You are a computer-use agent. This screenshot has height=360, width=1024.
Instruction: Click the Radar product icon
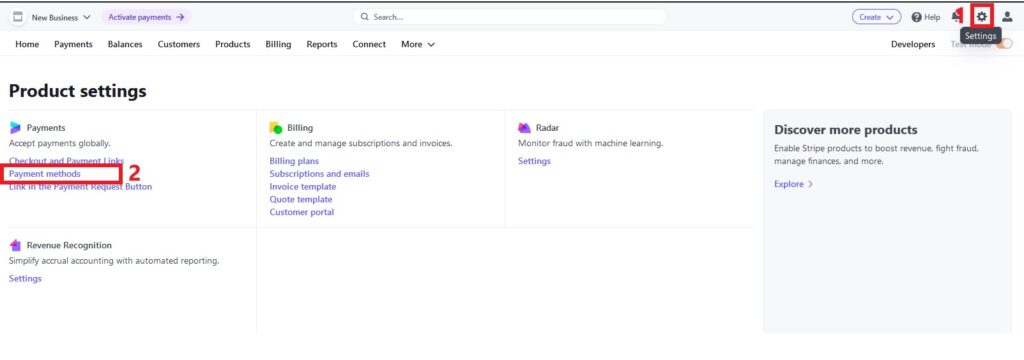524,128
